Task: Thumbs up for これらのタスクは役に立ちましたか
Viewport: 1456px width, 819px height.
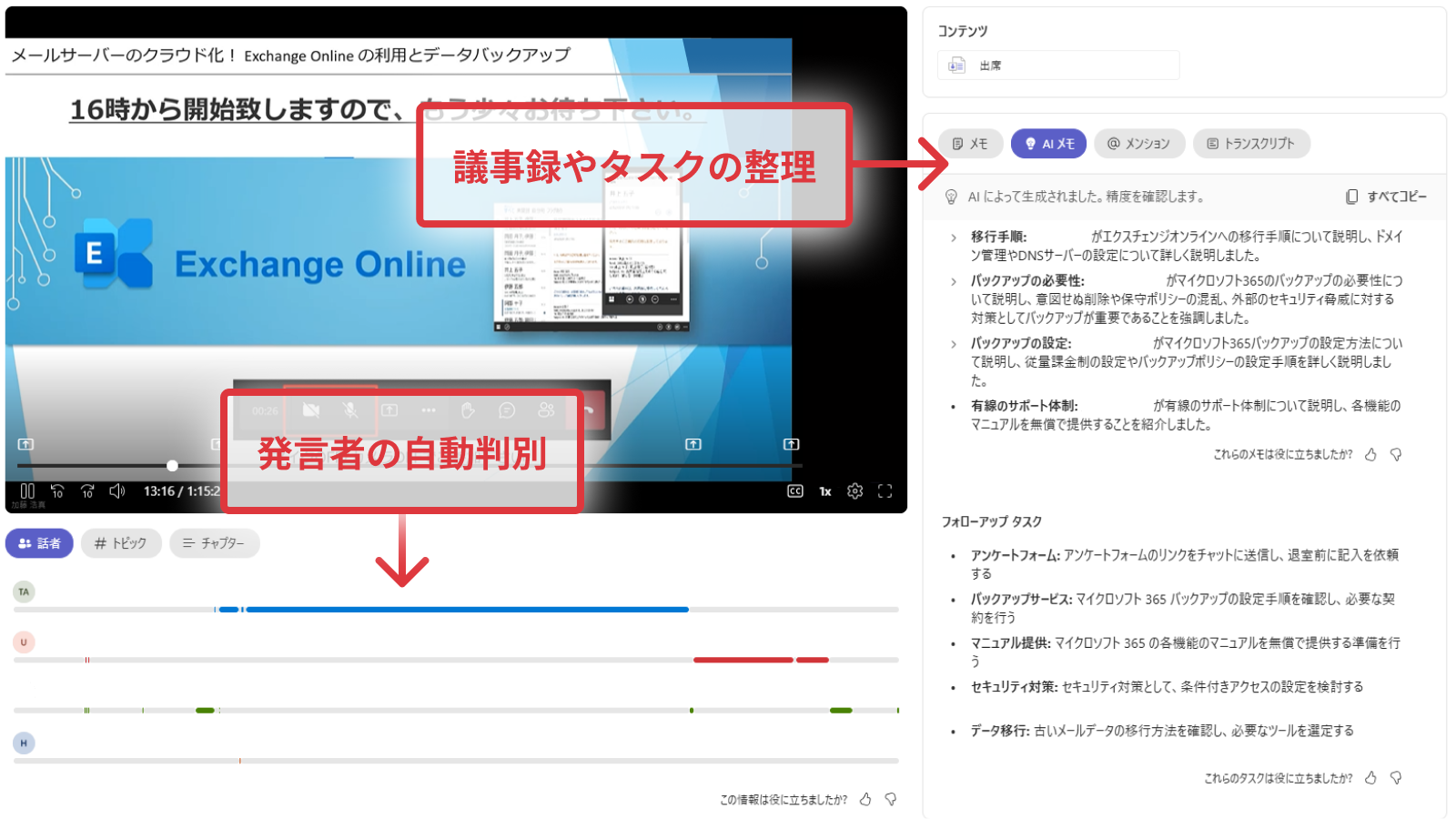Action: 1370,778
